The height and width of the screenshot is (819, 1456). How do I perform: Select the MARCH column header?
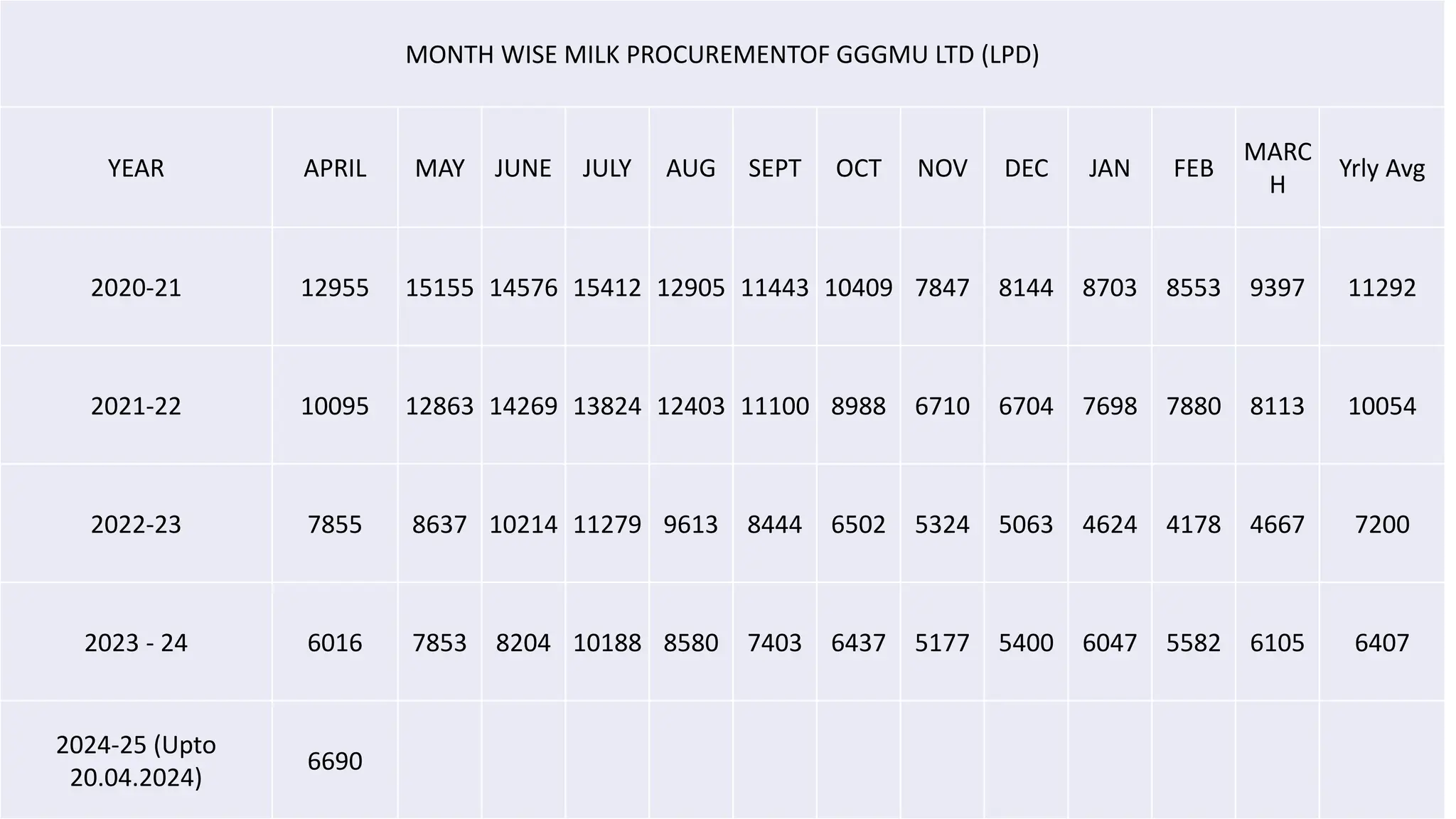coord(1278,168)
